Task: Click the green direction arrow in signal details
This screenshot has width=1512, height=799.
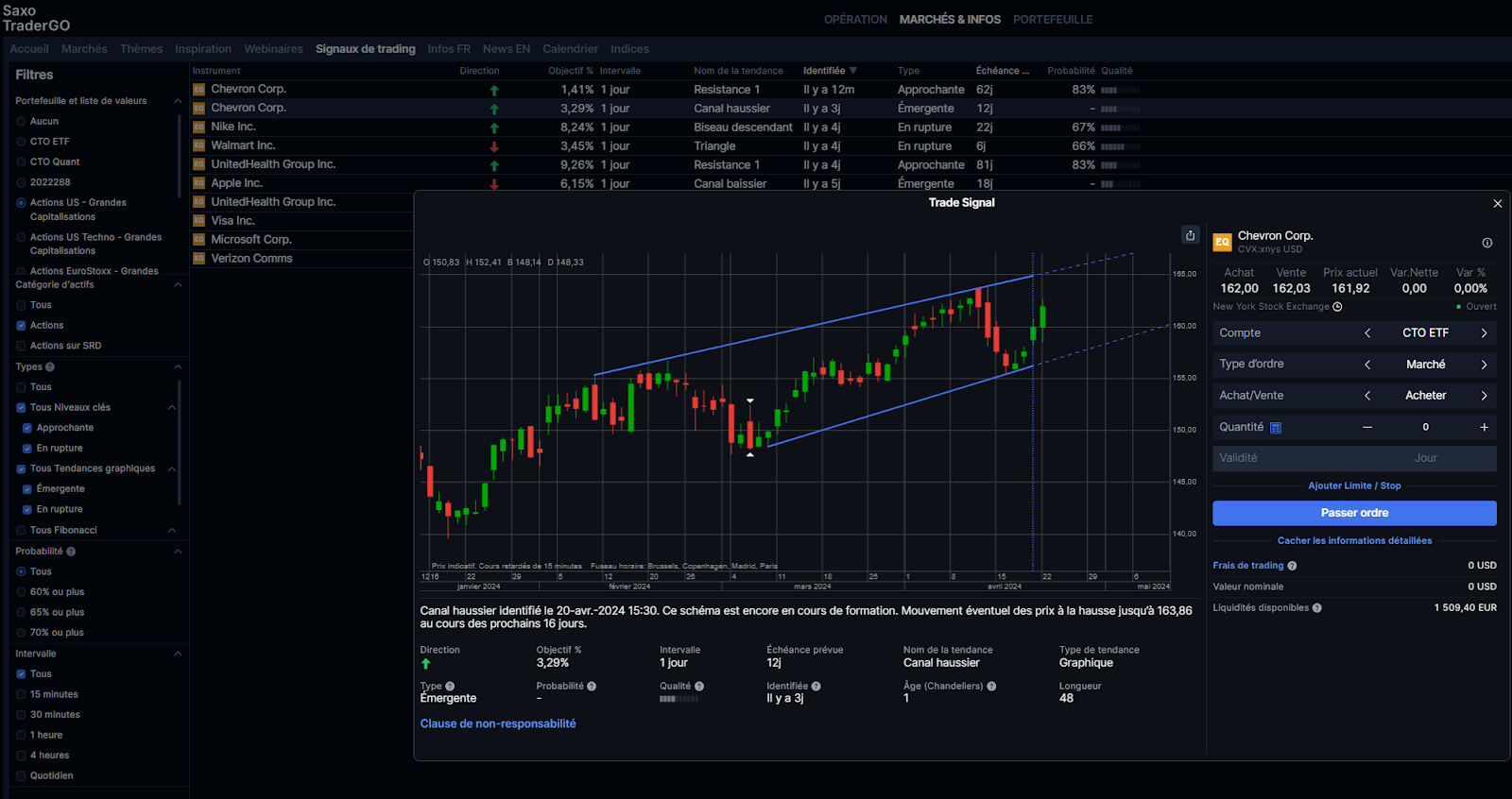Action: 426,664
